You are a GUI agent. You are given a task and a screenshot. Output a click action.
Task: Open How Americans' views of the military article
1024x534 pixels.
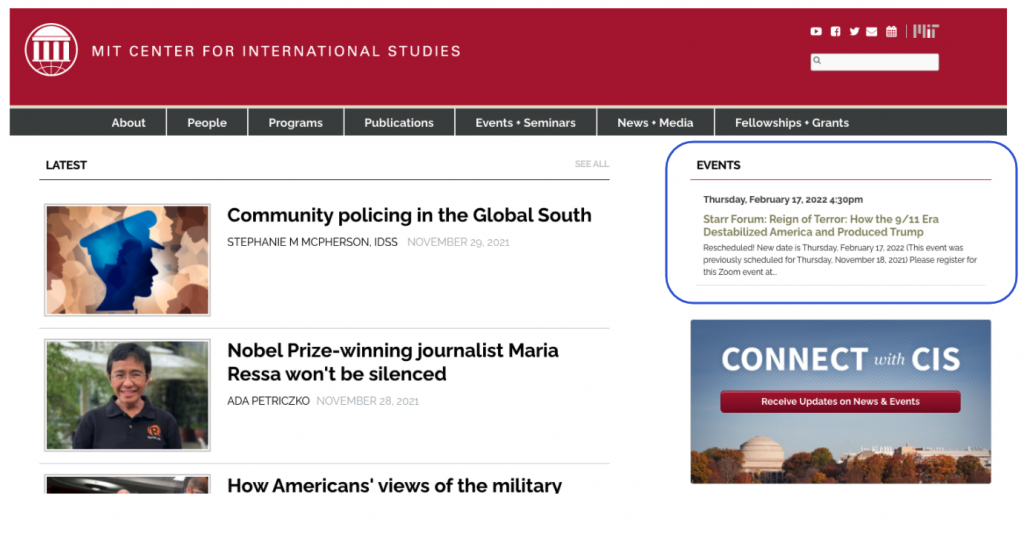[x=394, y=485]
